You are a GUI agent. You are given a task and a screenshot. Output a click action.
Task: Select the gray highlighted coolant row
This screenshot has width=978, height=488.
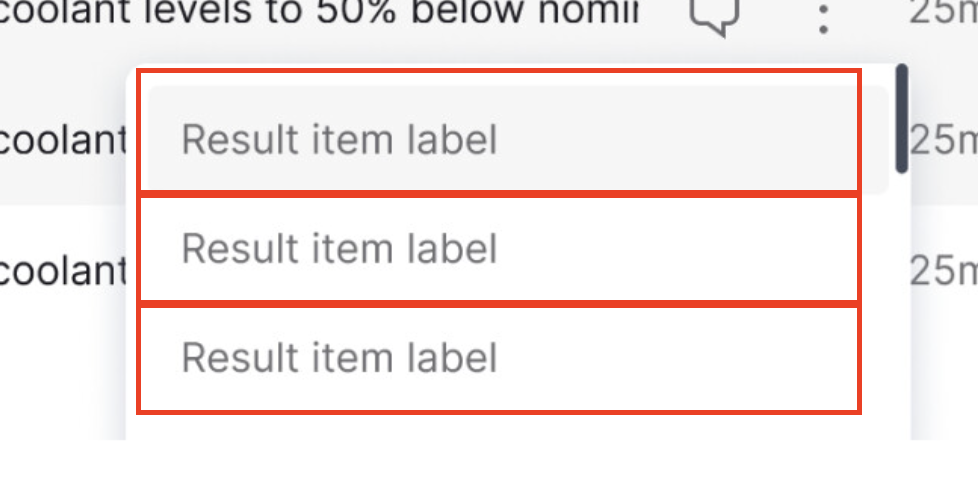pos(62,140)
